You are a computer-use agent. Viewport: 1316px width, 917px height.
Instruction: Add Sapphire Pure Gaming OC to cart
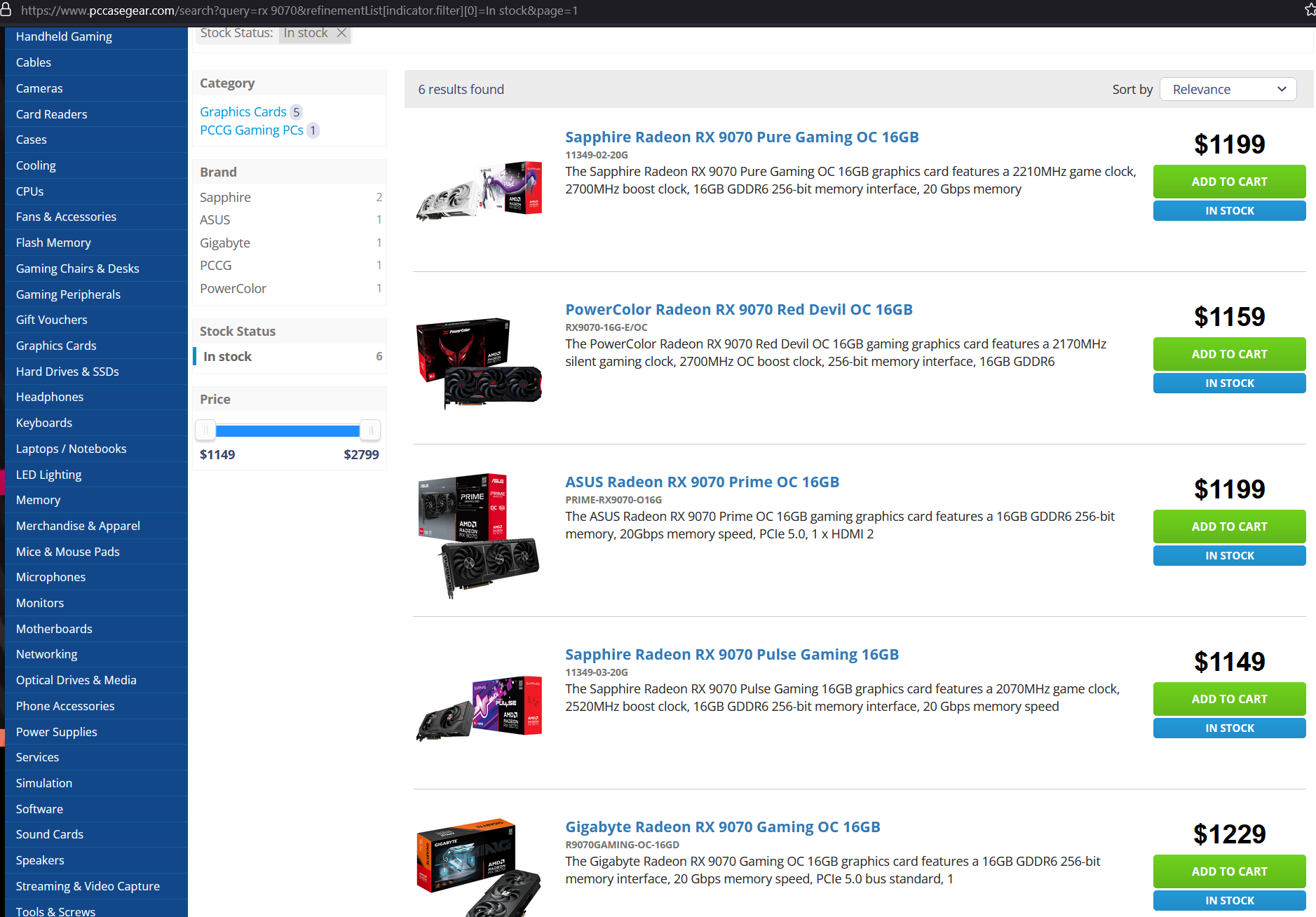tap(1229, 182)
